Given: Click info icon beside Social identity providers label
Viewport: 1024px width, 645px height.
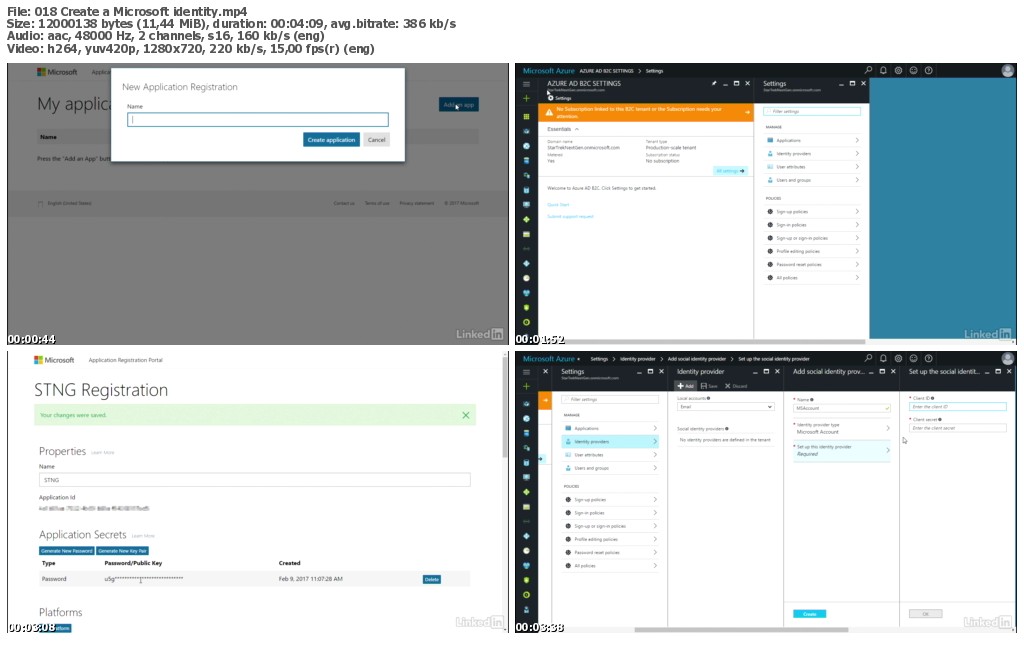Looking at the screenshot, I should click(x=727, y=429).
